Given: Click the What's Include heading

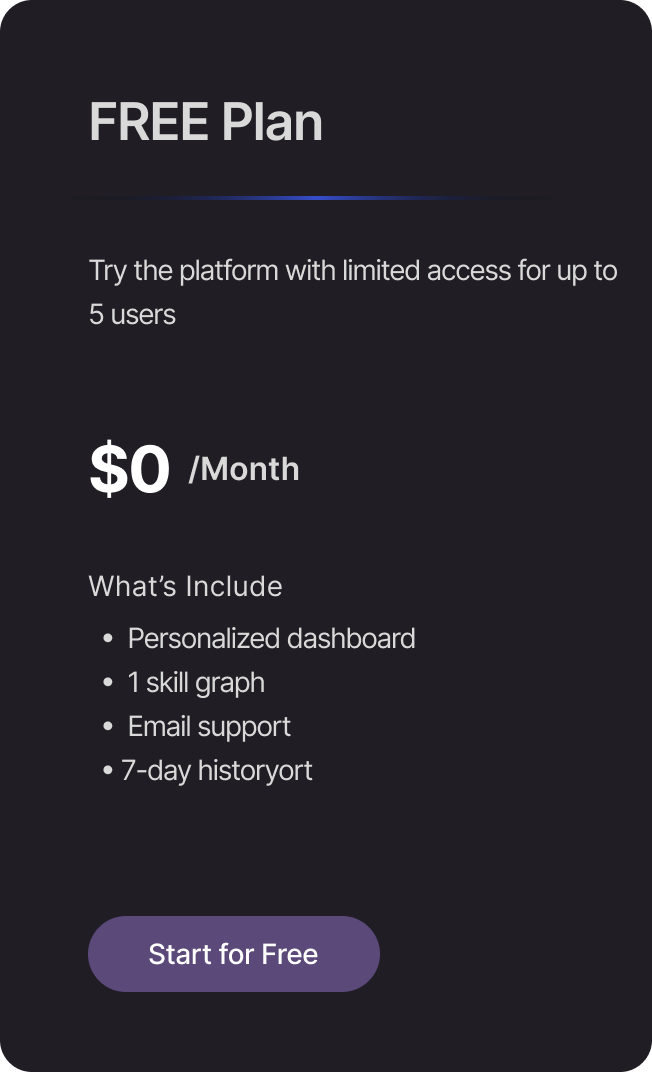Looking at the screenshot, I should (185, 587).
